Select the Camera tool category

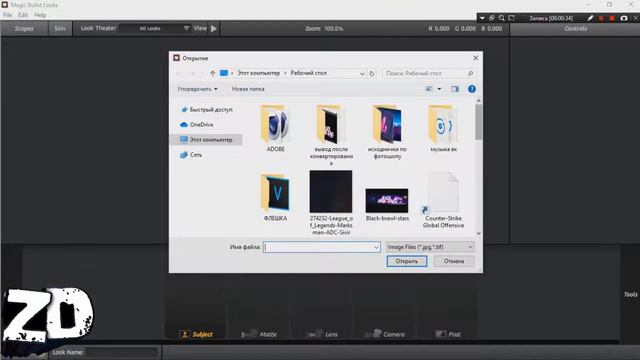coord(385,334)
